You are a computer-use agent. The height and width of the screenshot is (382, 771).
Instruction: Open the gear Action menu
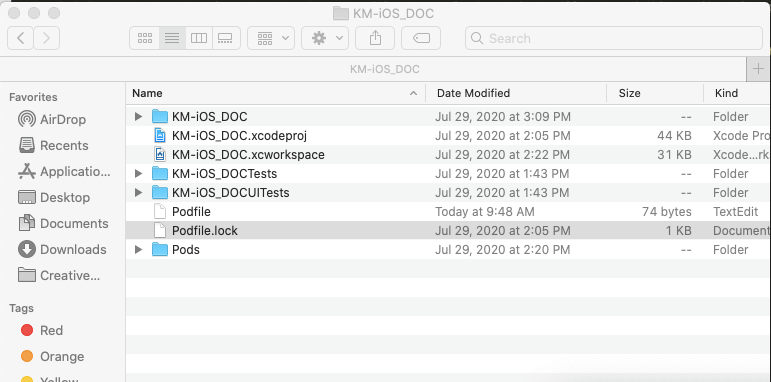point(325,38)
